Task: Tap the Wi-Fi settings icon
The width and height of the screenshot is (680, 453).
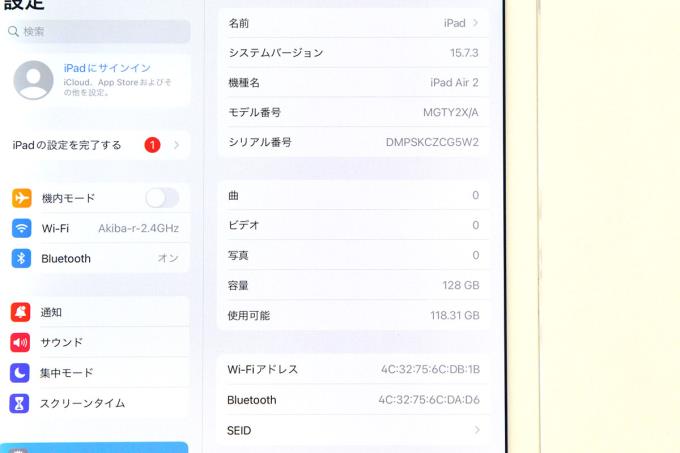Action: coord(21,228)
